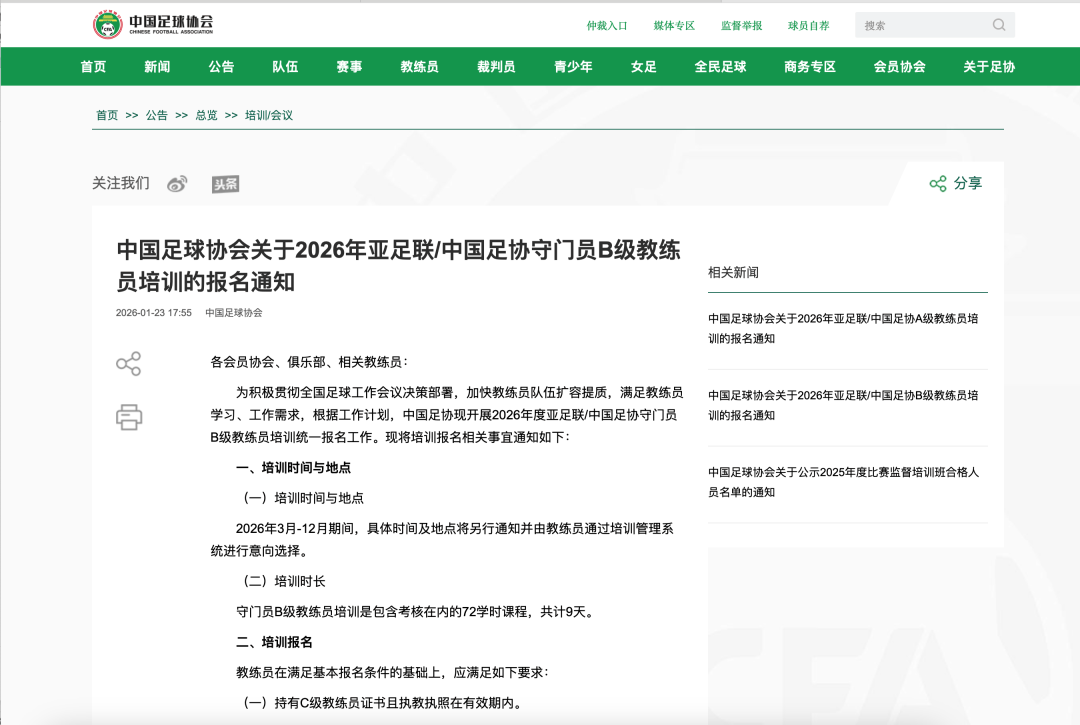This screenshot has height=725, width=1080.
Task: Select 教练员 in the navigation bar
Action: click(419, 67)
